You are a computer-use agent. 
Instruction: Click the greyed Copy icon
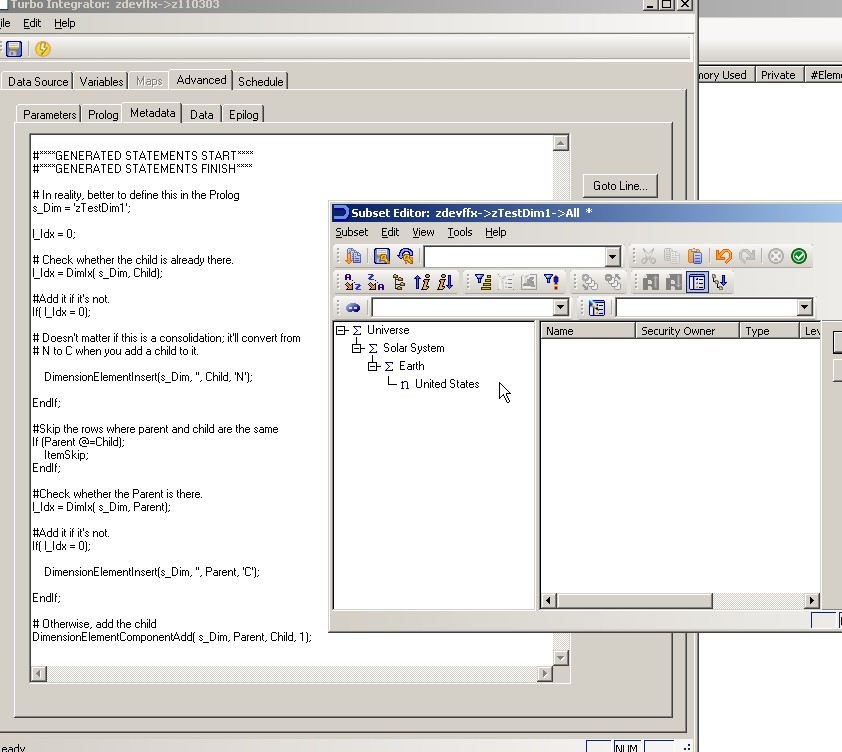[671, 256]
